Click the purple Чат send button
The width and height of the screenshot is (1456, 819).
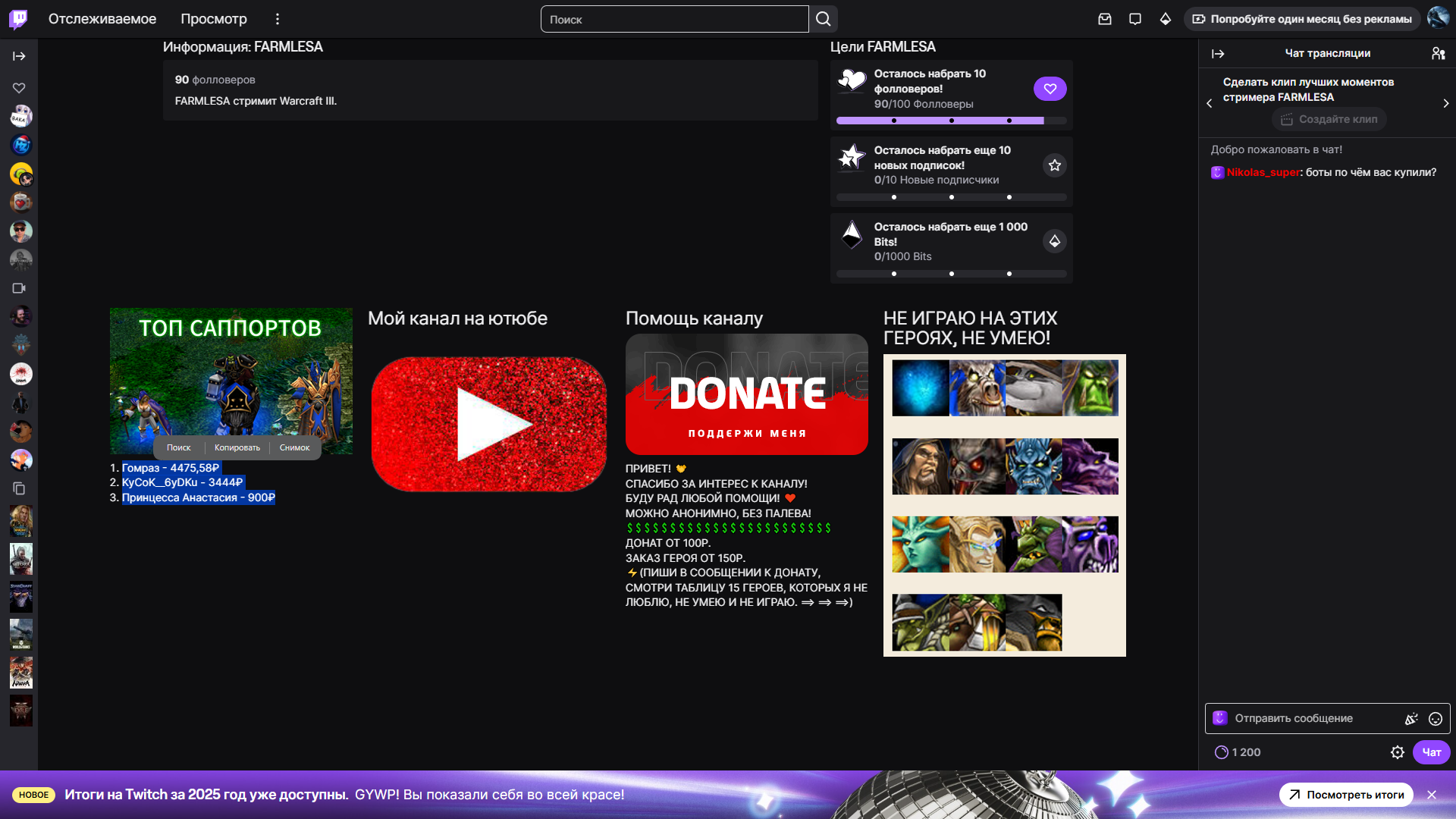click(1431, 752)
